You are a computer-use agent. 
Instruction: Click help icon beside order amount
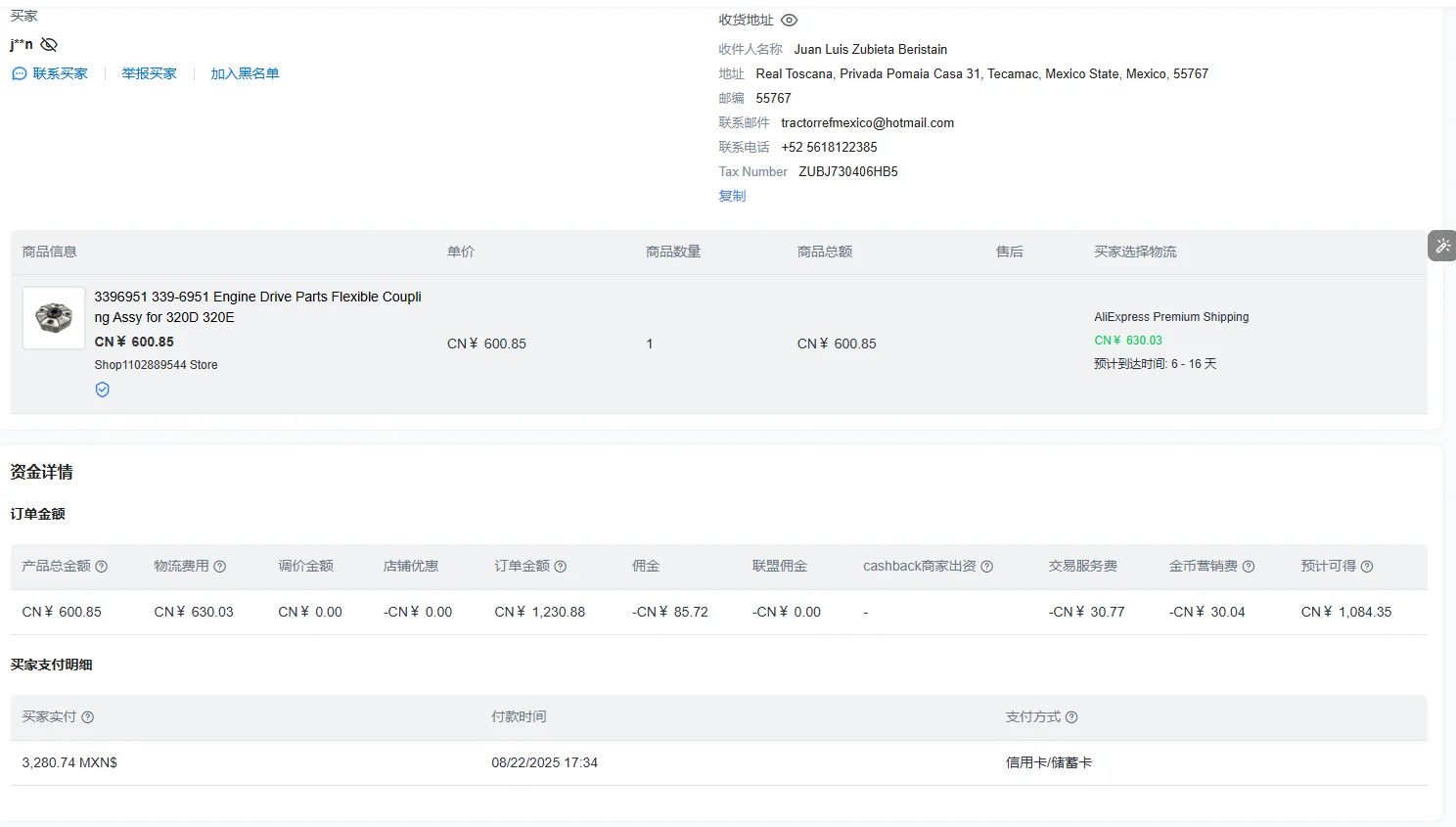(561, 567)
